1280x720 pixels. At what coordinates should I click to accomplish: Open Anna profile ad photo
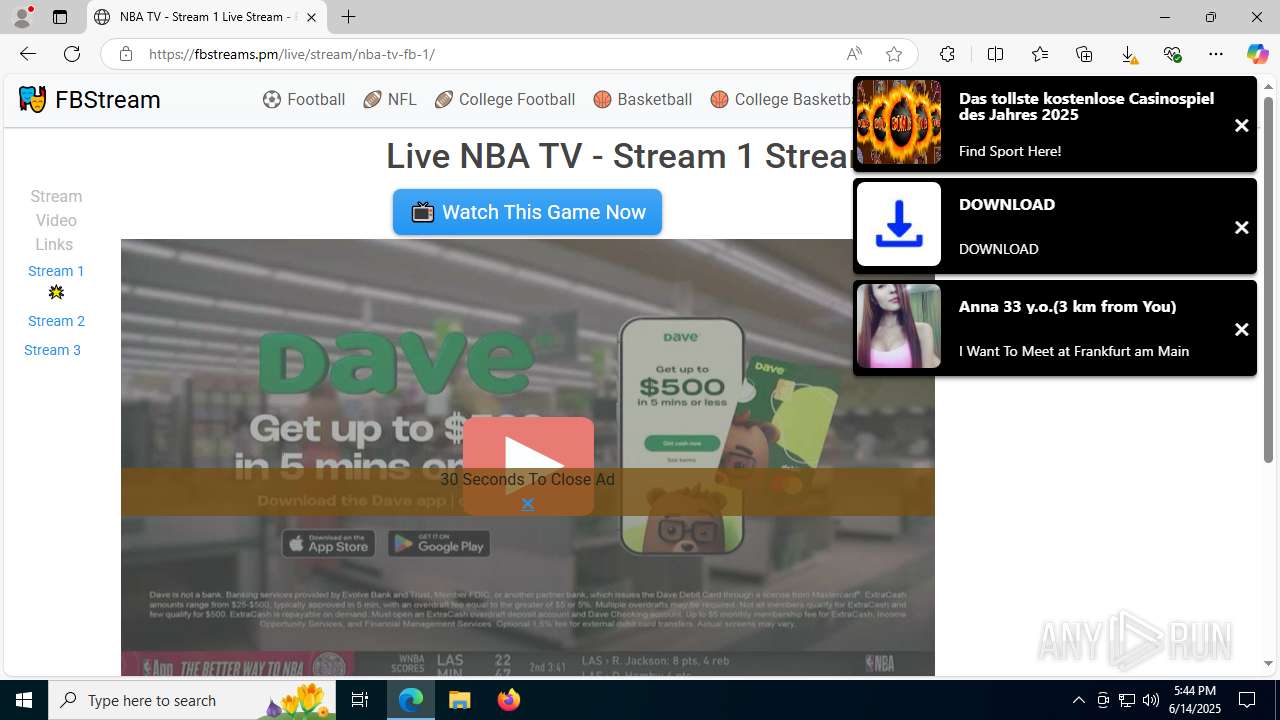tap(899, 326)
